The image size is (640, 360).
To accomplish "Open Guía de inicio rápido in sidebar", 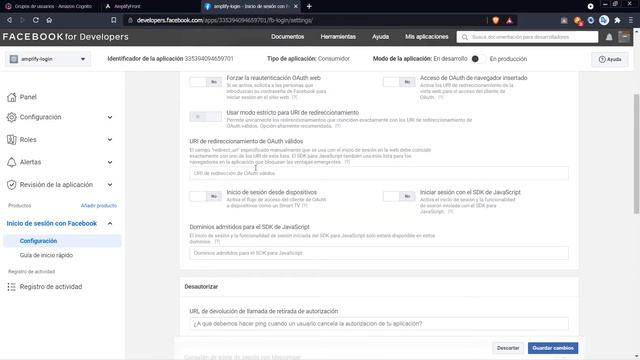I will pos(46,255).
